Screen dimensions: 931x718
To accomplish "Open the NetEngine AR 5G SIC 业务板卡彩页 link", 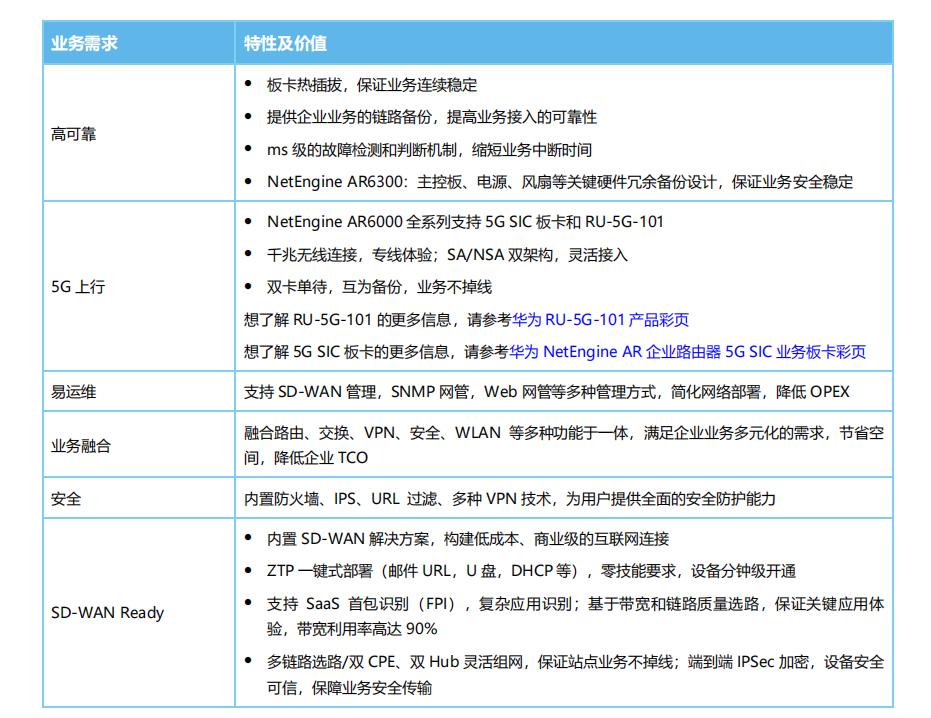I will (x=687, y=352).
